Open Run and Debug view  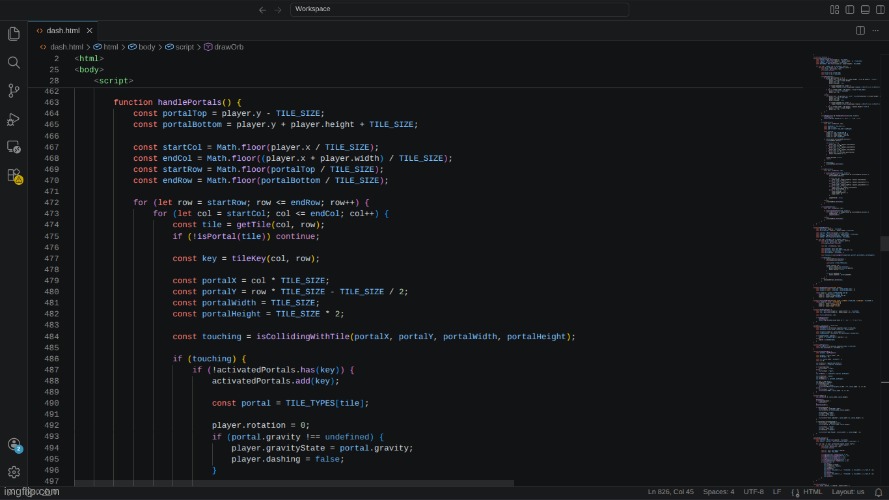click(14, 119)
